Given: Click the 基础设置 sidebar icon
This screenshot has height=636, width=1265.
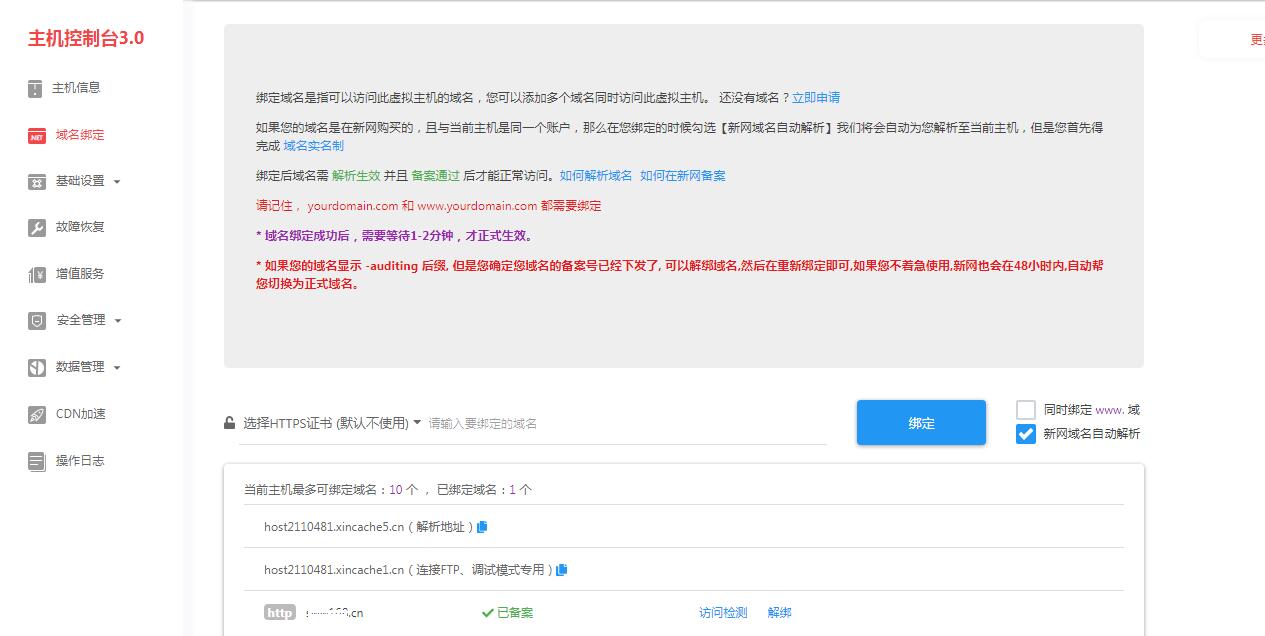Looking at the screenshot, I should pos(36,182).
